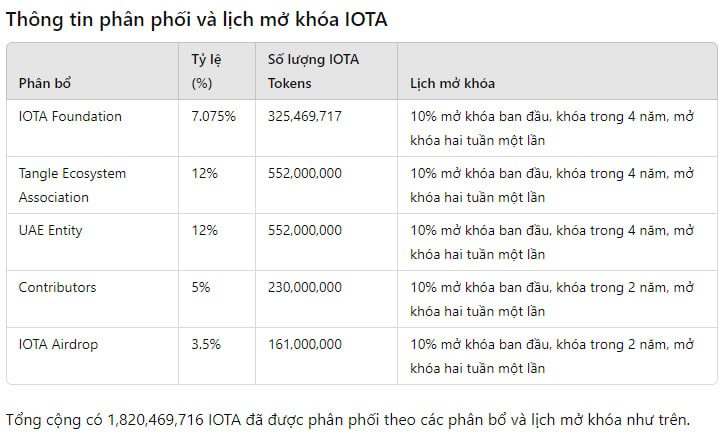Select the "Số lượng IOTA Tokens" header
The image size is (726, 439).
[x=313, y=71]
